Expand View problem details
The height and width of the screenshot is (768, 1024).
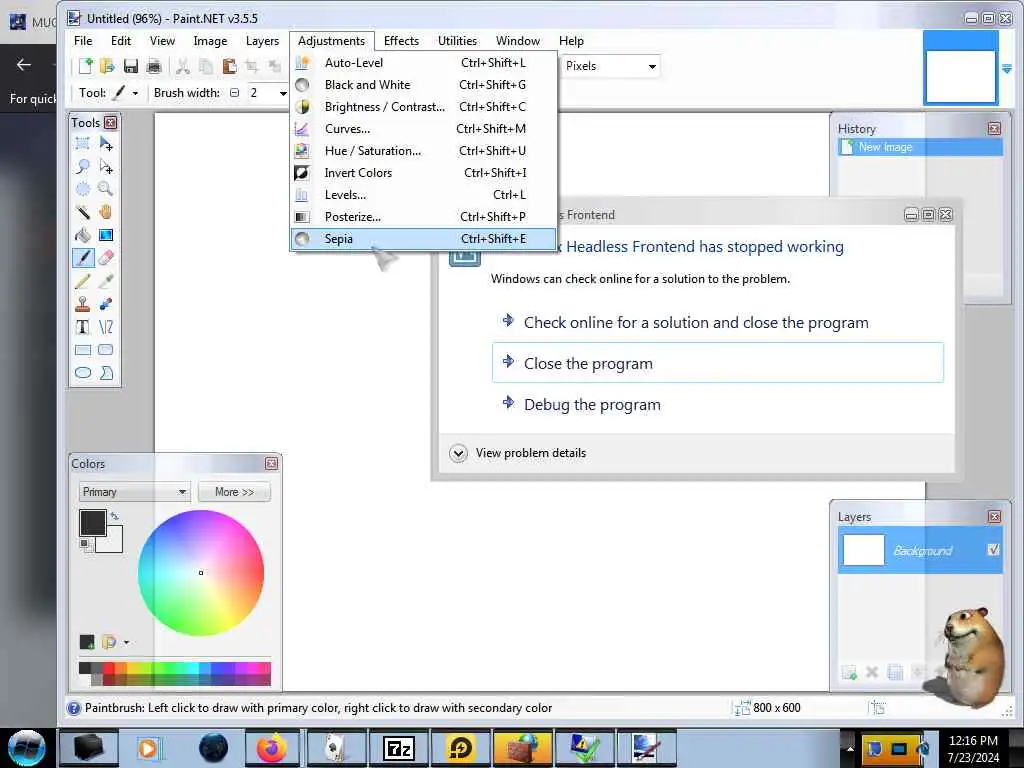518,453
